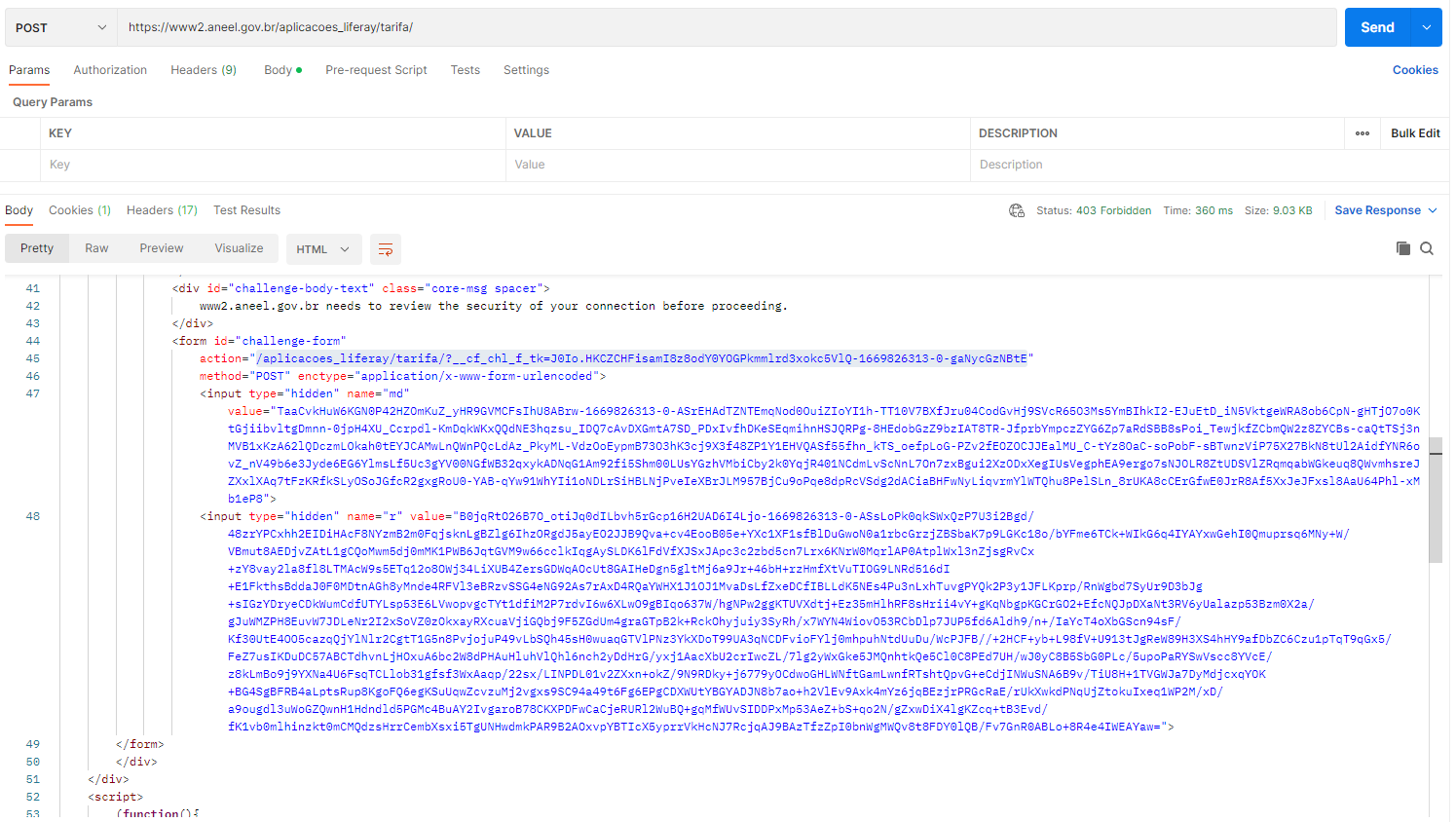Switch to the request Body tab
The height and width of the screenshot is (822, 1456).
[x=282, y=70]
